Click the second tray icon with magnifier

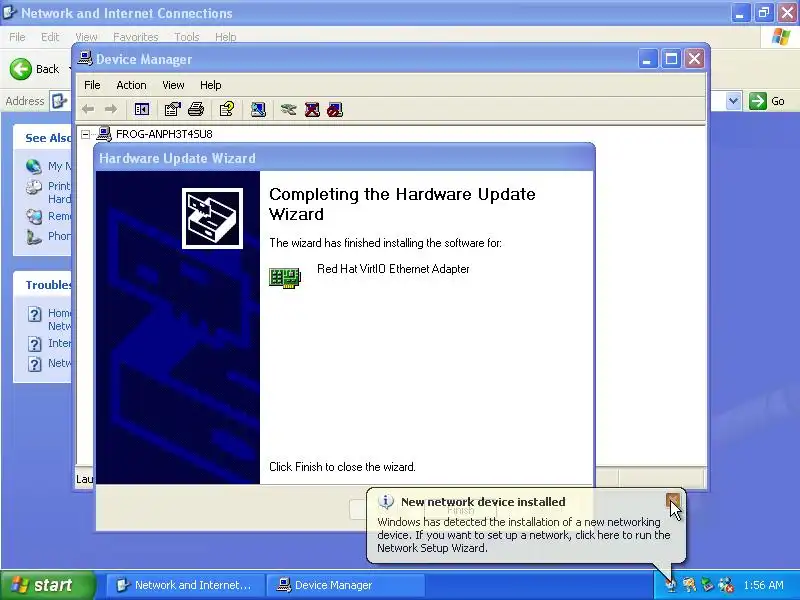689,585
